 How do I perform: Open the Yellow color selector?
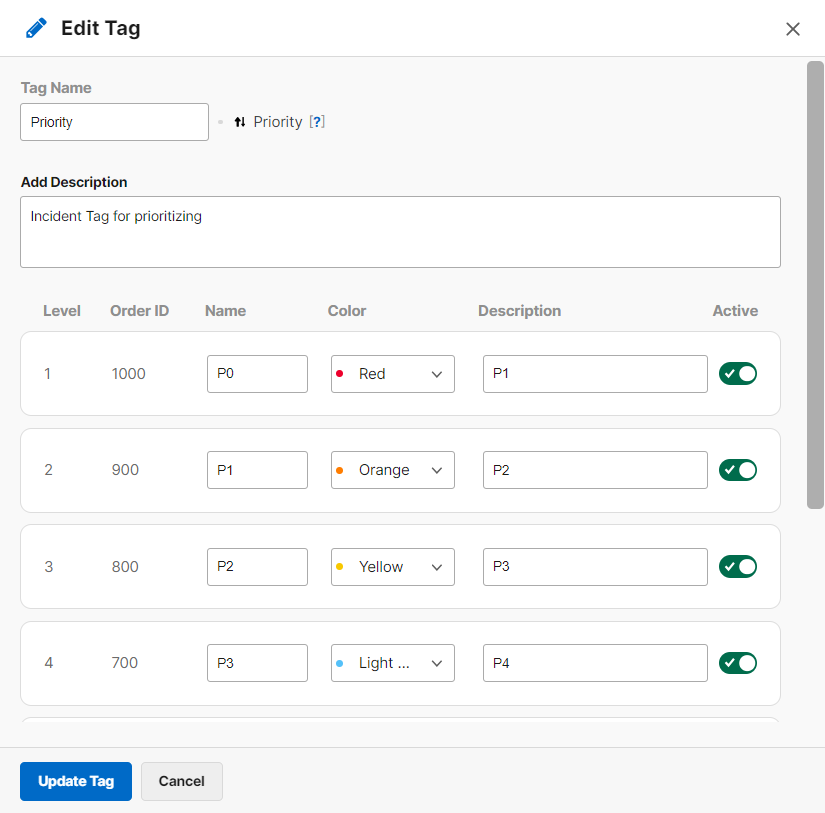click(392, 567)
